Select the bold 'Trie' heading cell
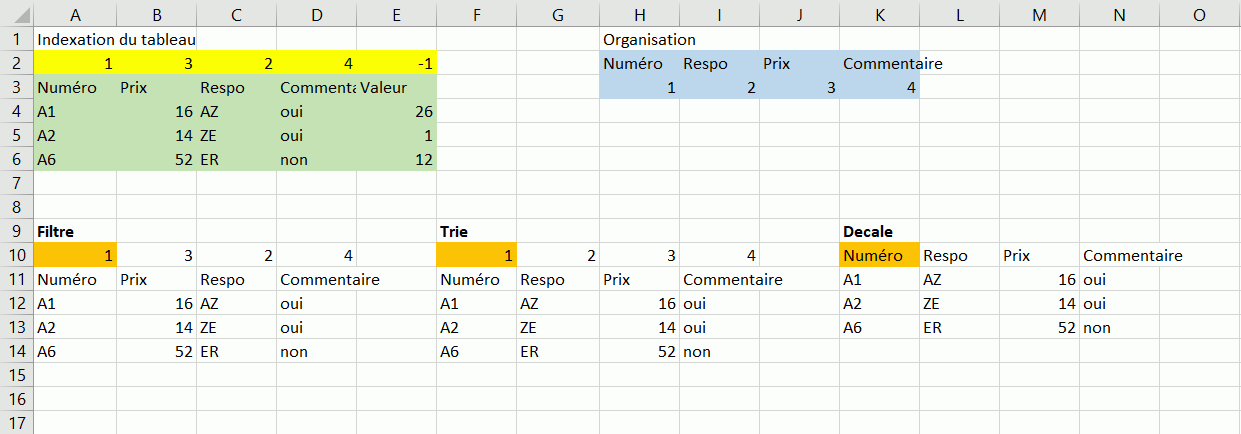Screen dimensions: 1241x434 coord(478,231)
